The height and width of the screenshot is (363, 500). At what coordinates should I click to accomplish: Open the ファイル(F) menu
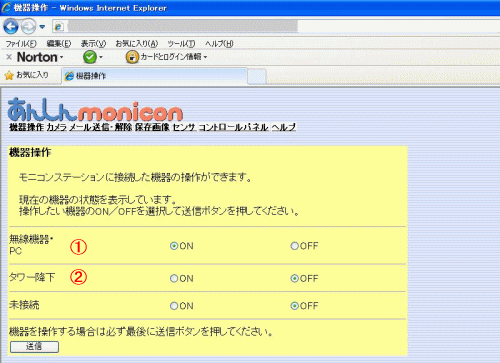click(21, 44)
